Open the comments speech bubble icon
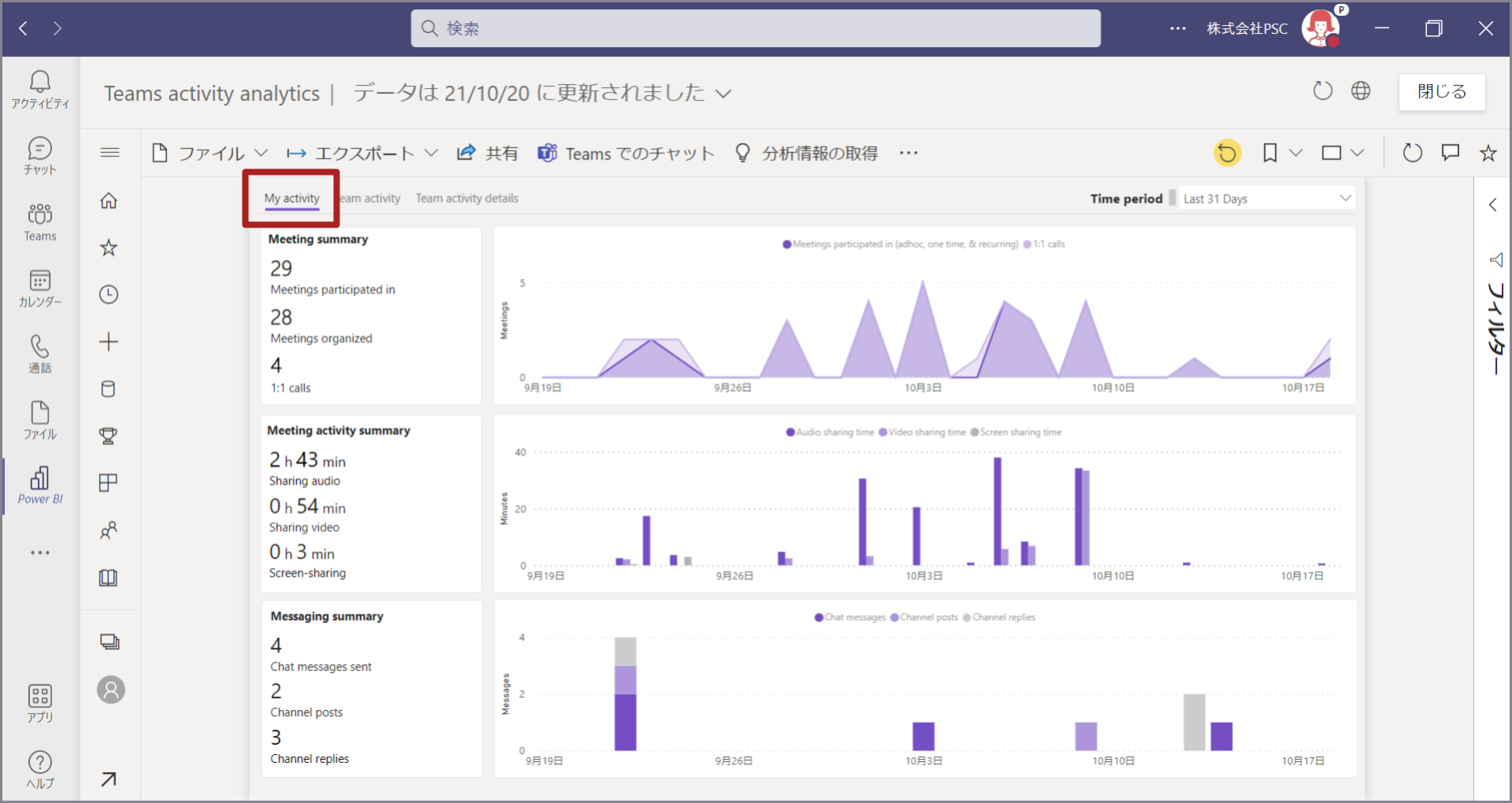The width and height of the screenshot is (1512, 803). coord(1450,153)
